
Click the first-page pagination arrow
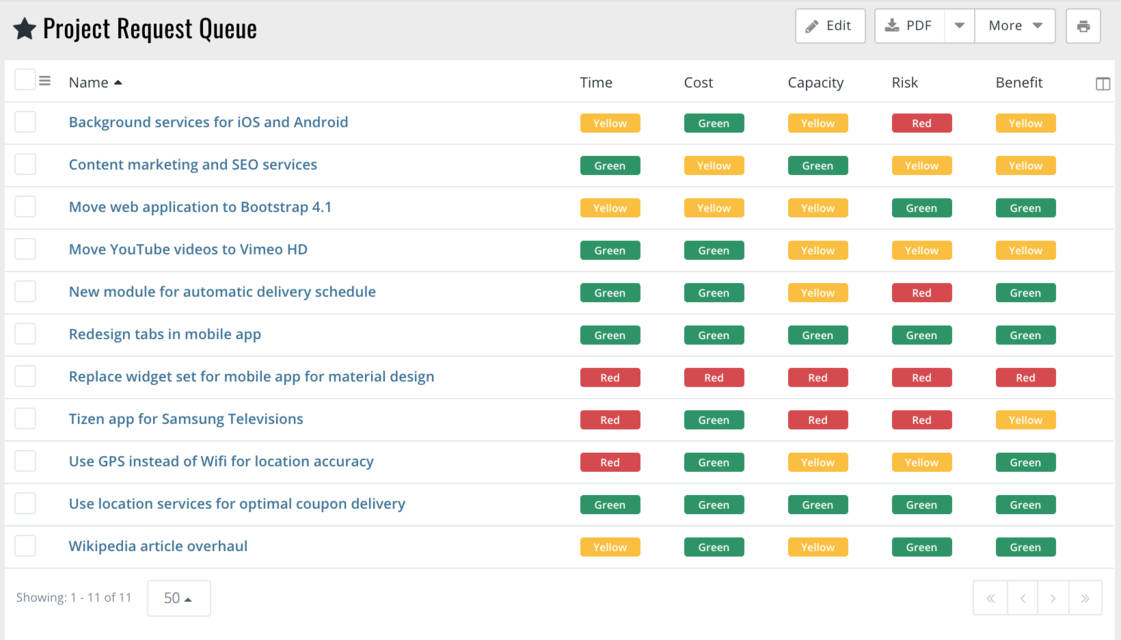click(989, 598)
